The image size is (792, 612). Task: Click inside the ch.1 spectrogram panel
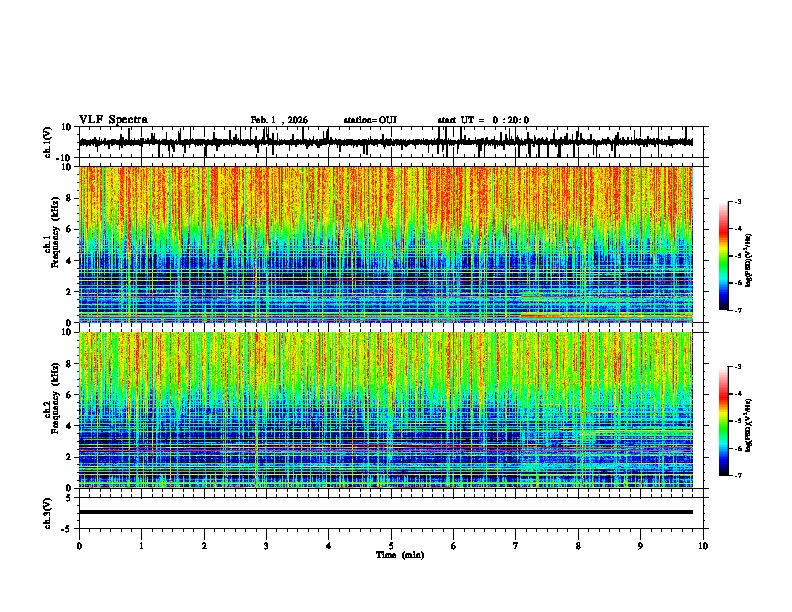point(386,244)
